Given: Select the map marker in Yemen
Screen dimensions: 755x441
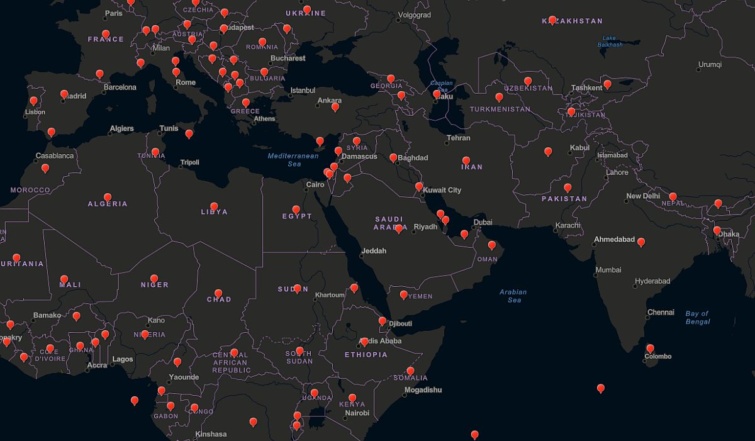Looking at the screenshot, I should click(x=404, y=295).
